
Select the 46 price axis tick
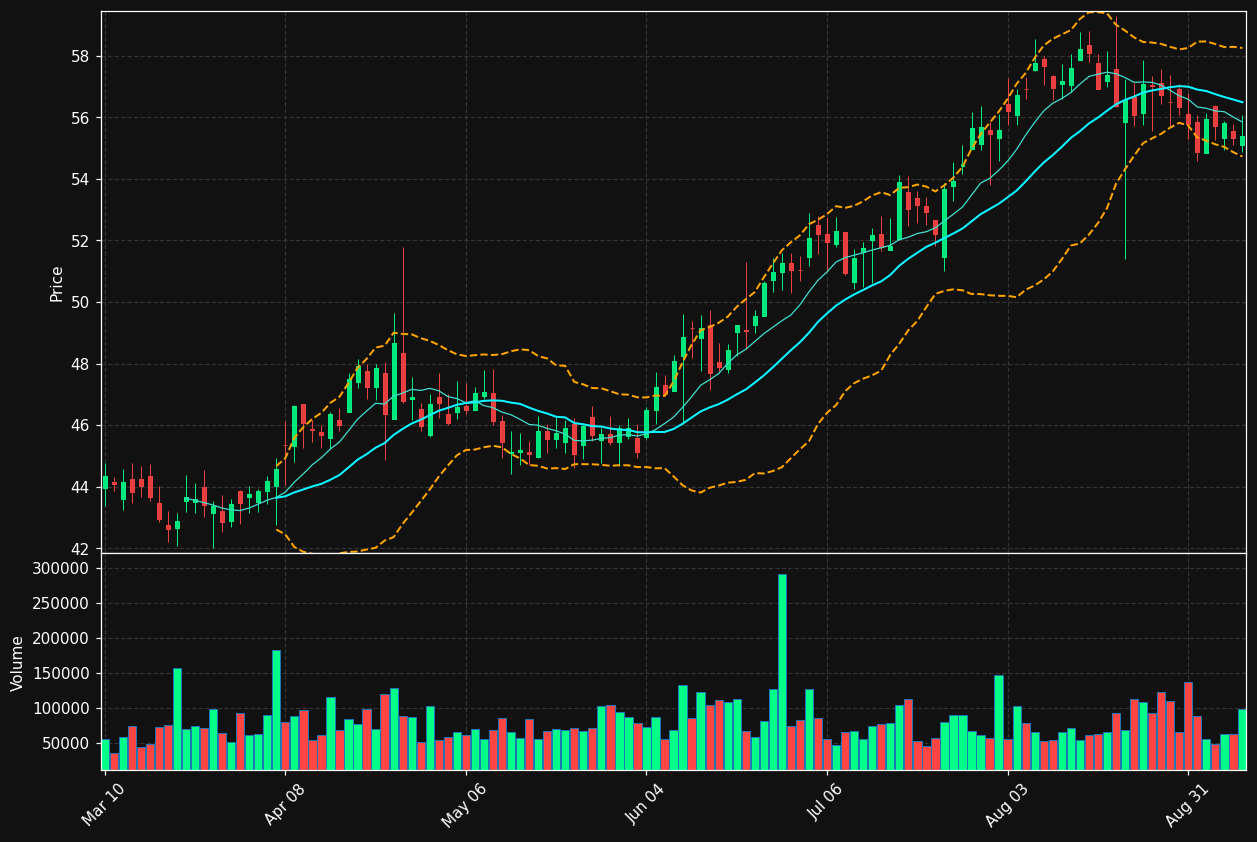tap(80, 426)
